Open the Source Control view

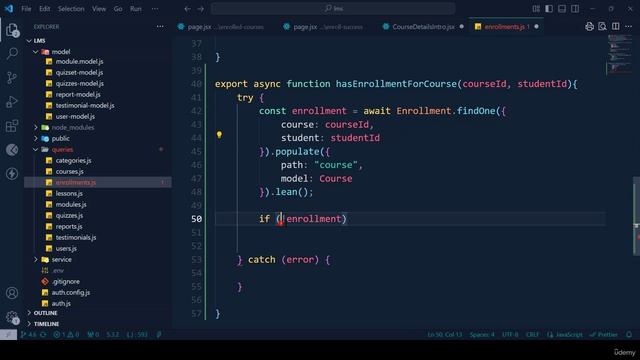click(x=12, y=78)
